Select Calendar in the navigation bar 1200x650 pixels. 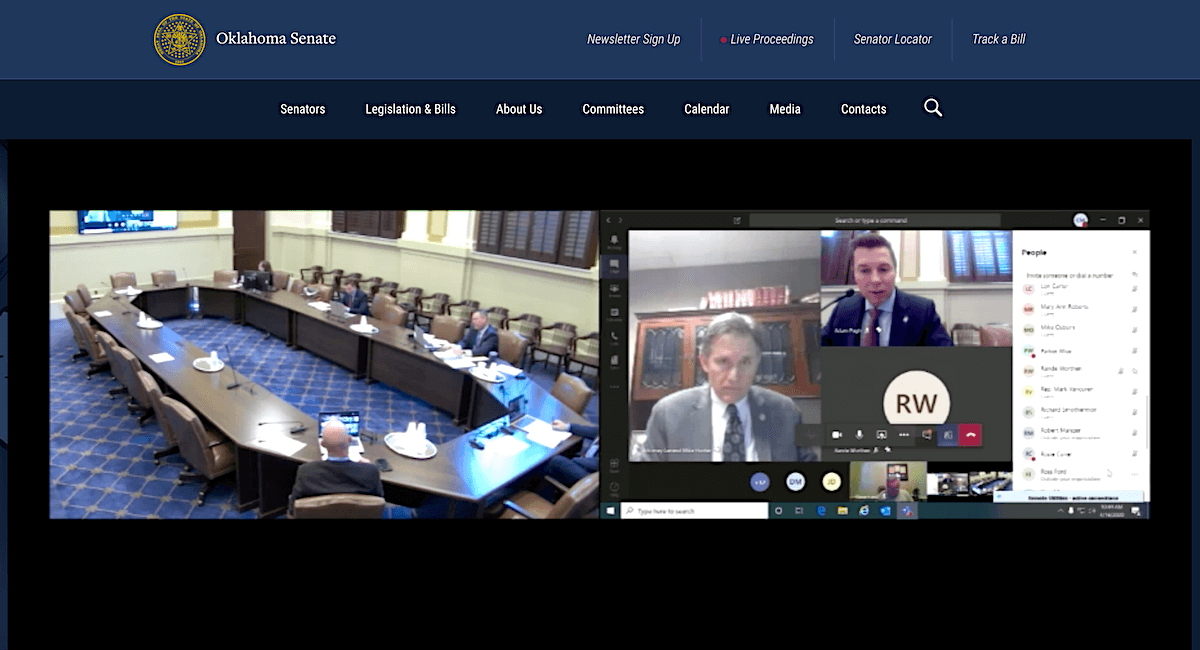point(706,109)
